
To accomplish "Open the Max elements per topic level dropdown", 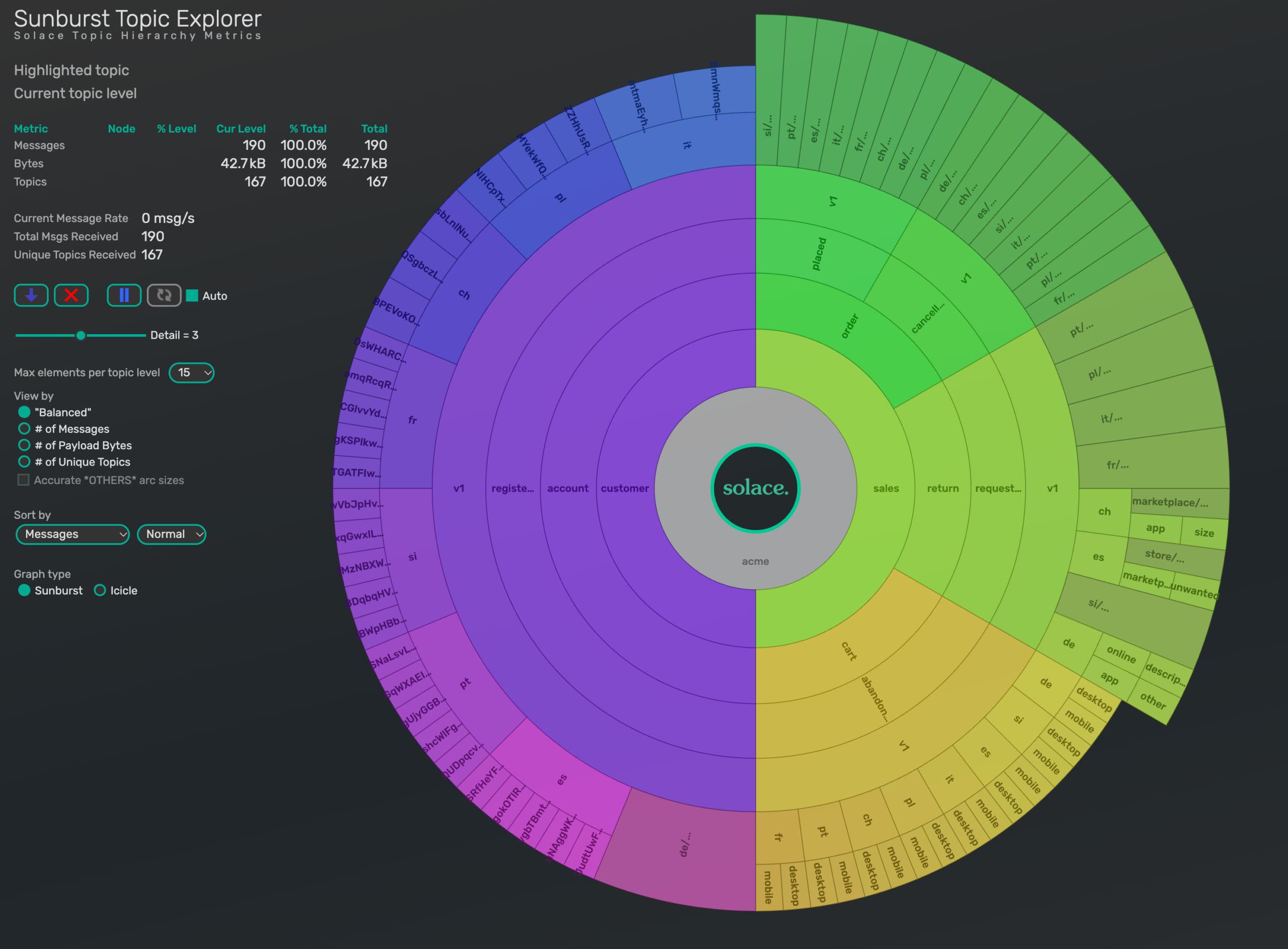I will click(192, 373).
